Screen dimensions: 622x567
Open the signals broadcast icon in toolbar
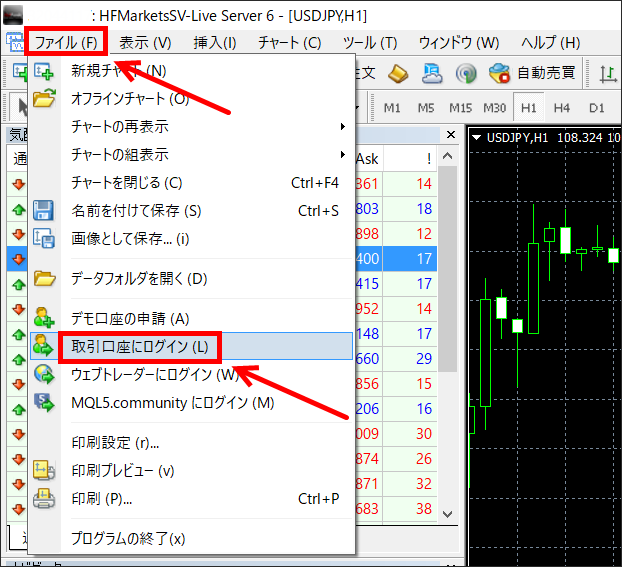465,73
